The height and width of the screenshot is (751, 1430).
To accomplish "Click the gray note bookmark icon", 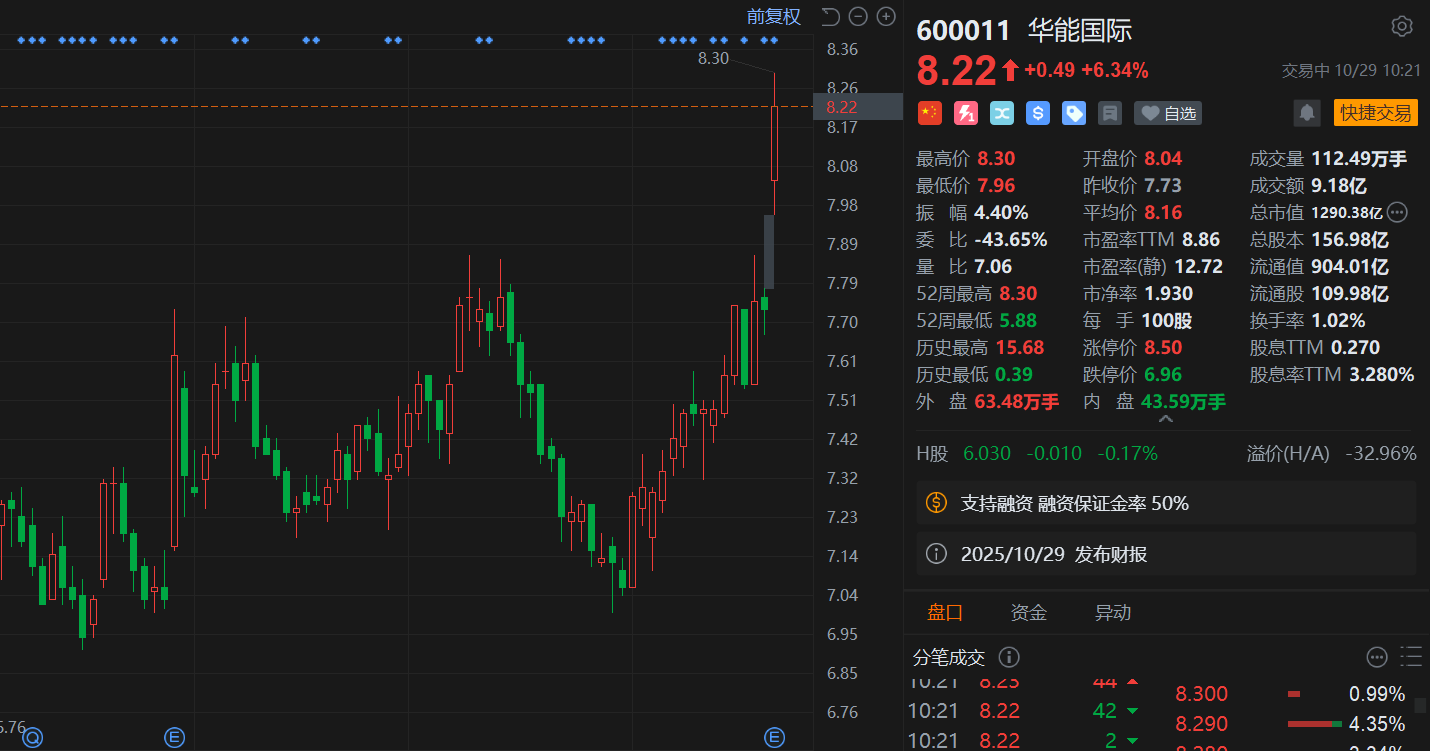I will click(1109, 113).
